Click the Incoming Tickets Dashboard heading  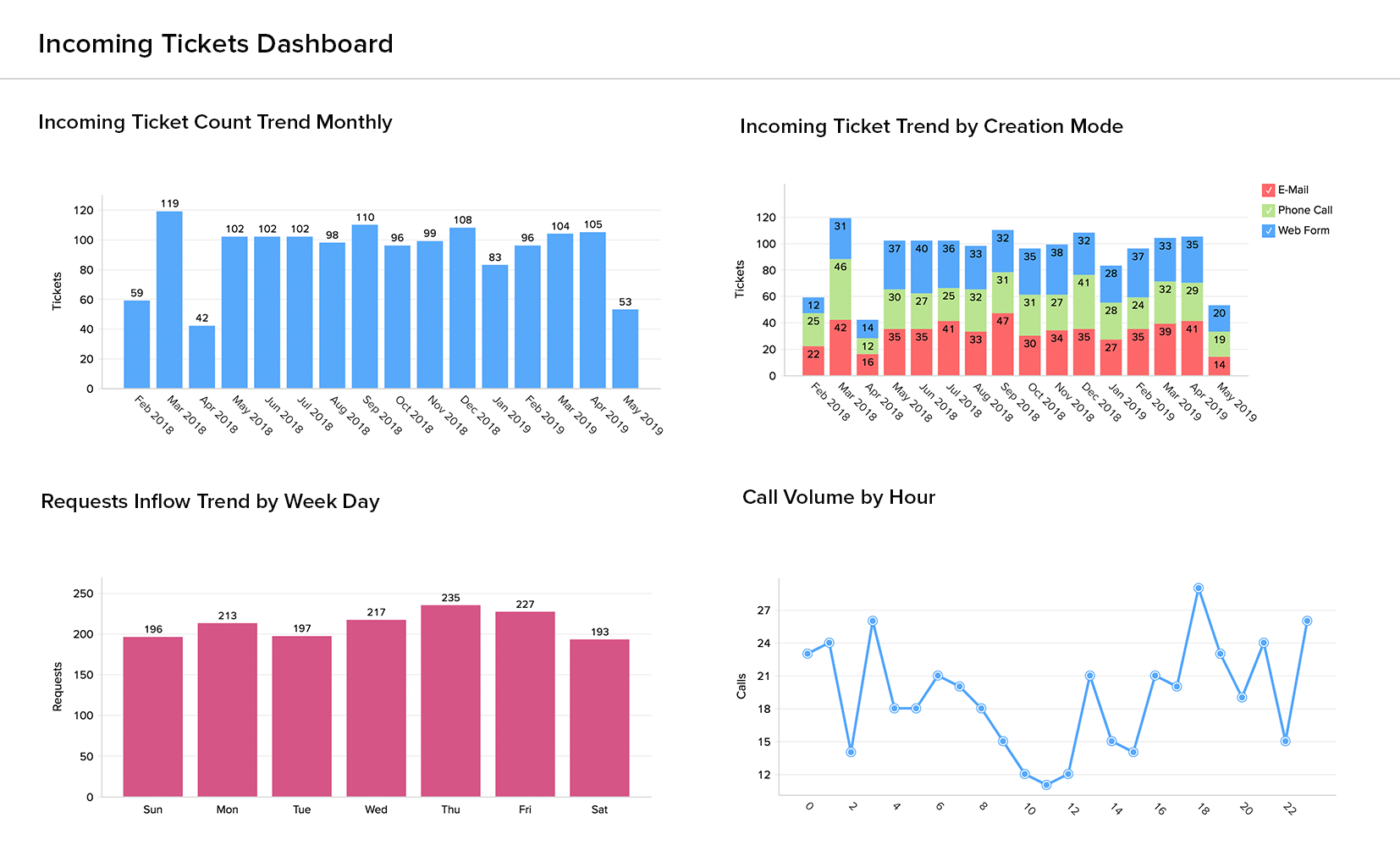pyautogui.click(x=216, y=44)
